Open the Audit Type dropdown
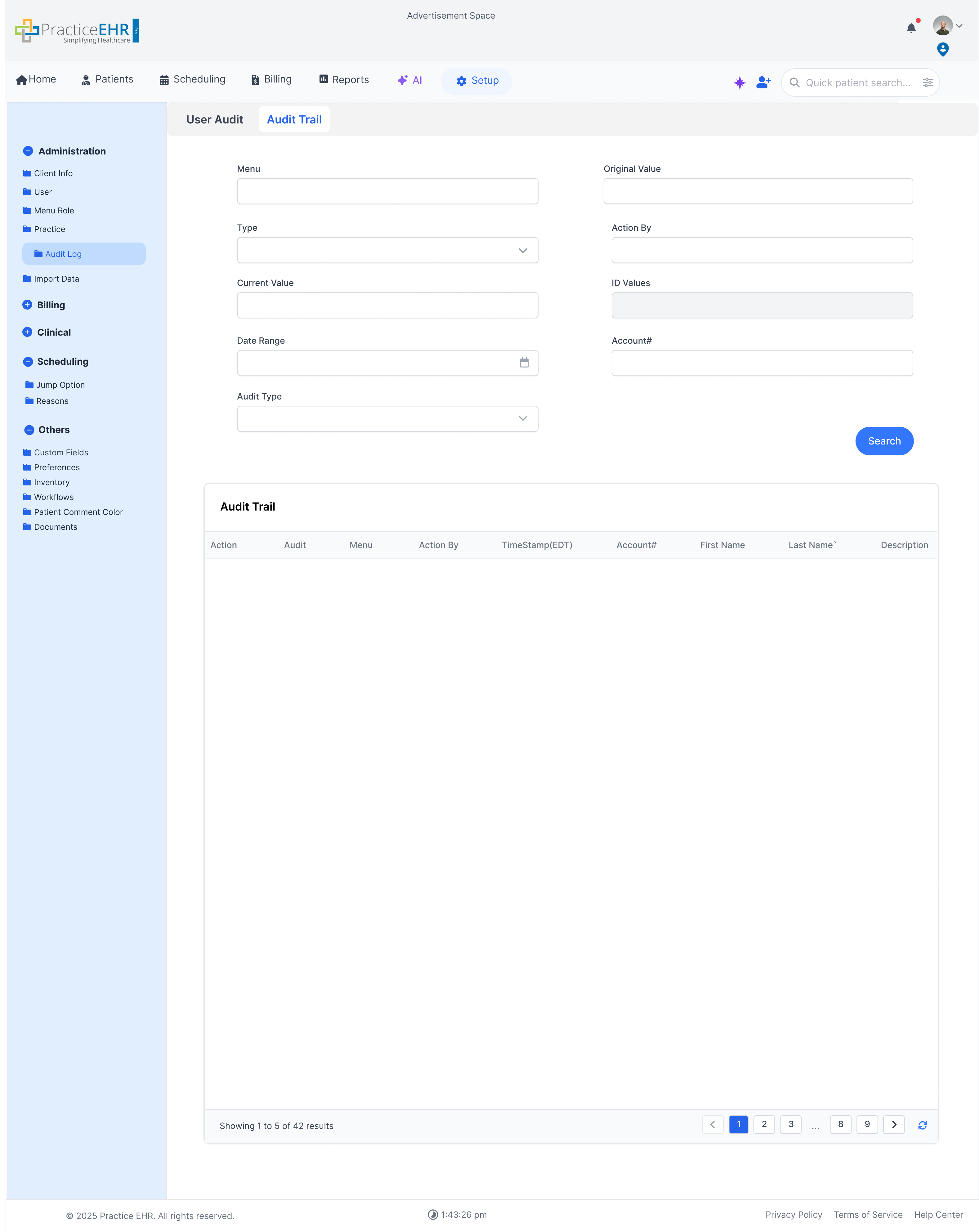 click(x=387, y=419)
